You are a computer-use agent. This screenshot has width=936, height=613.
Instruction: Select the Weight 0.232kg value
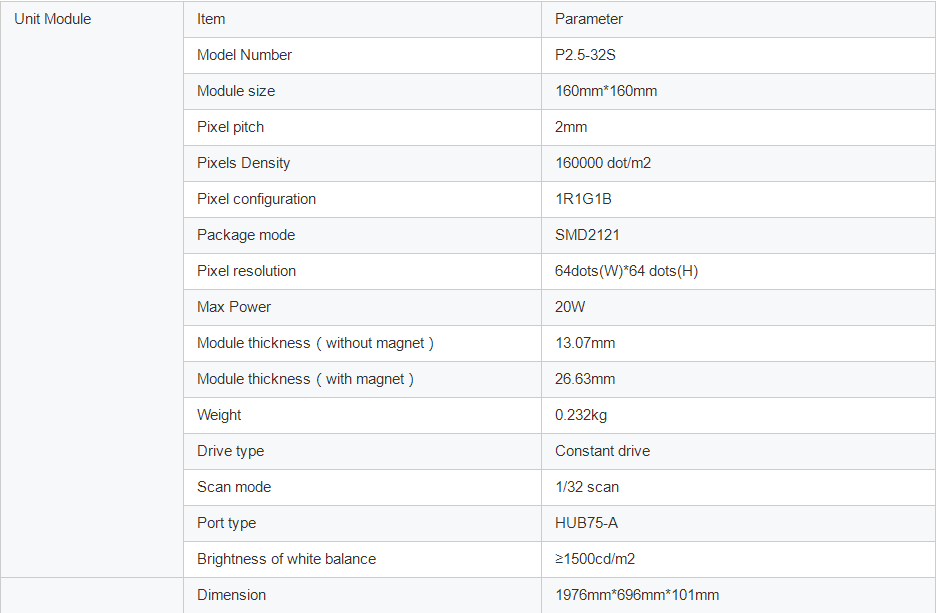[581, 415]
